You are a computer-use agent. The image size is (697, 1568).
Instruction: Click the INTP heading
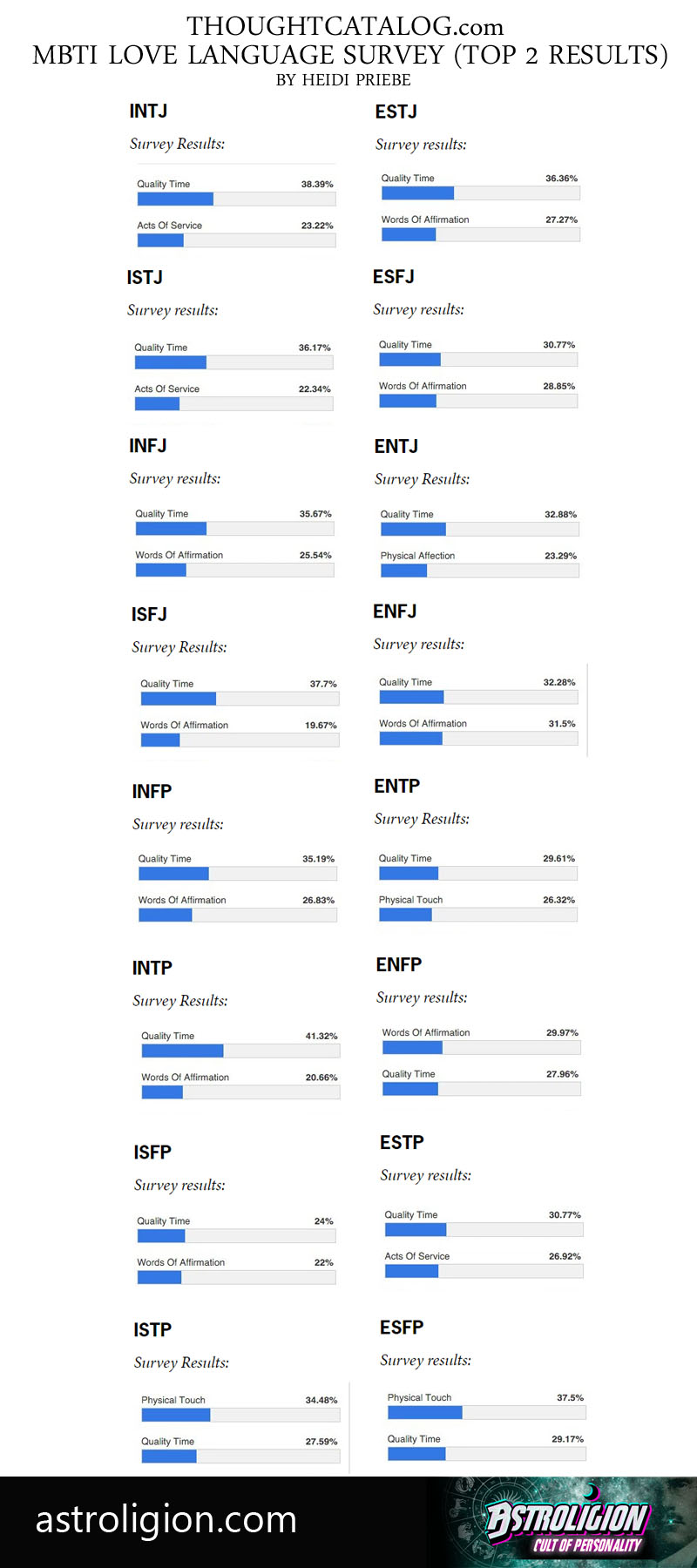(152, 968)
